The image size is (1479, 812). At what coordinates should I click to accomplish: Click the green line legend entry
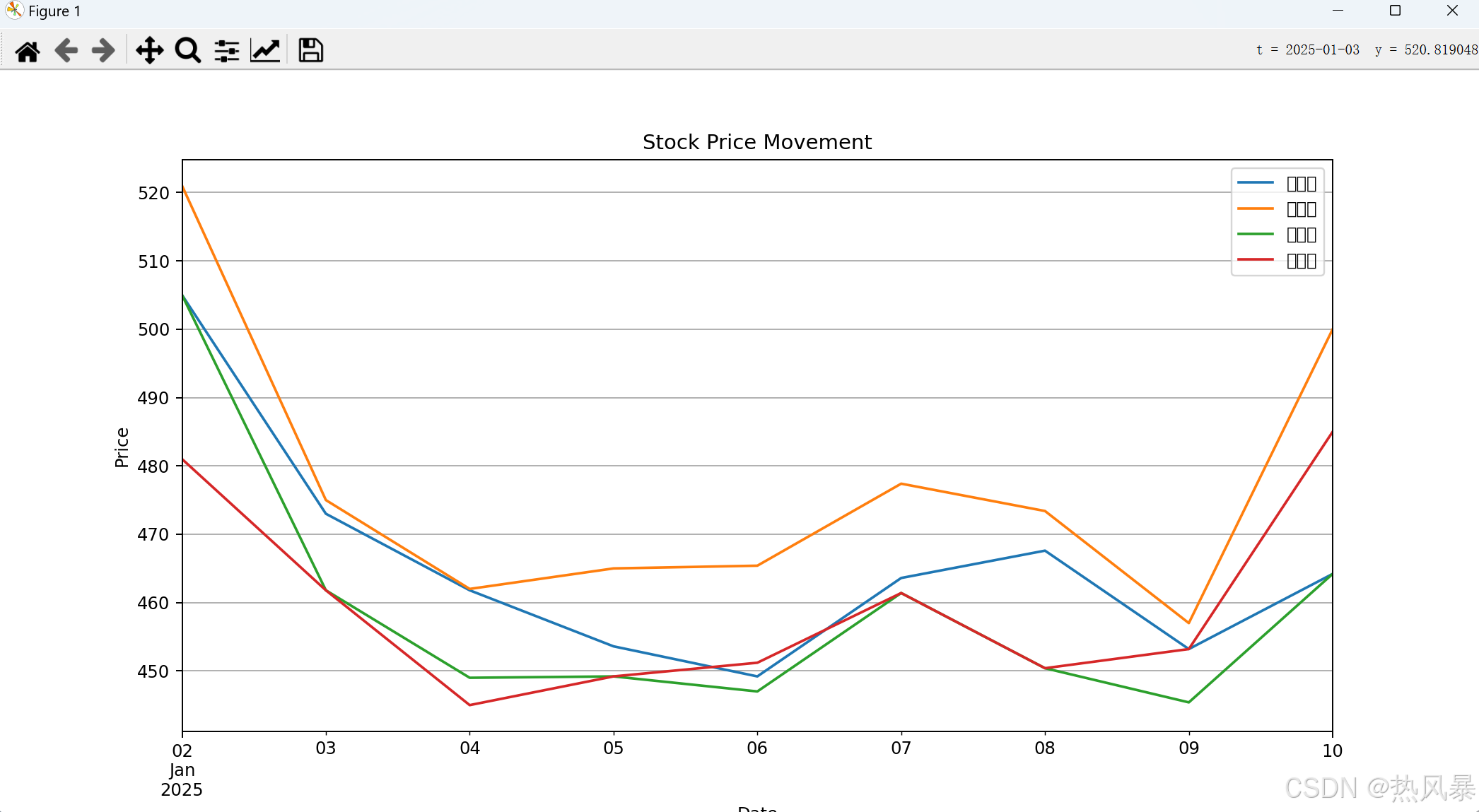coord(1276,235)
